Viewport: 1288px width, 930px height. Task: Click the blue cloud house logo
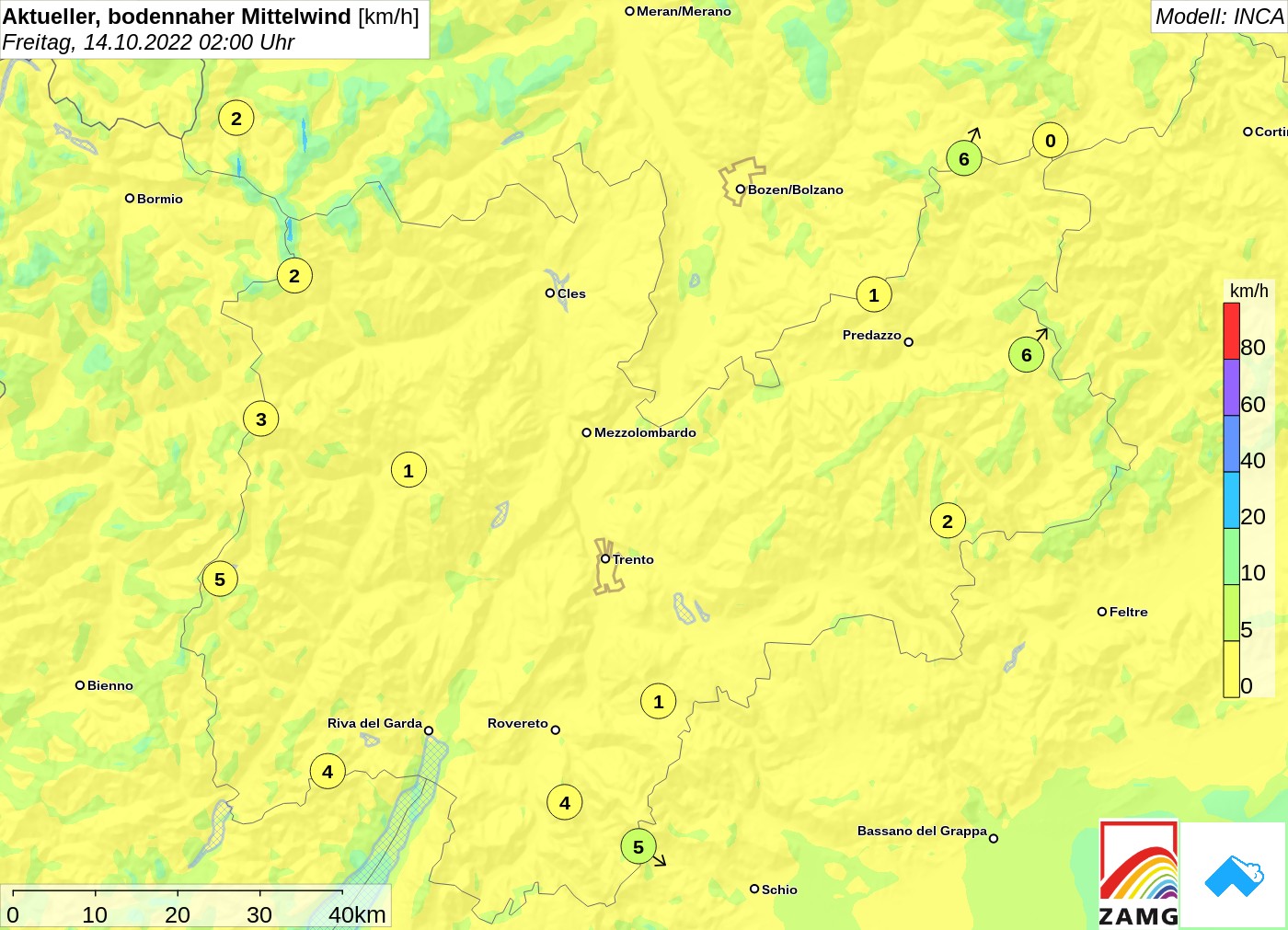pyautogui.click(x=1233, y=875)
